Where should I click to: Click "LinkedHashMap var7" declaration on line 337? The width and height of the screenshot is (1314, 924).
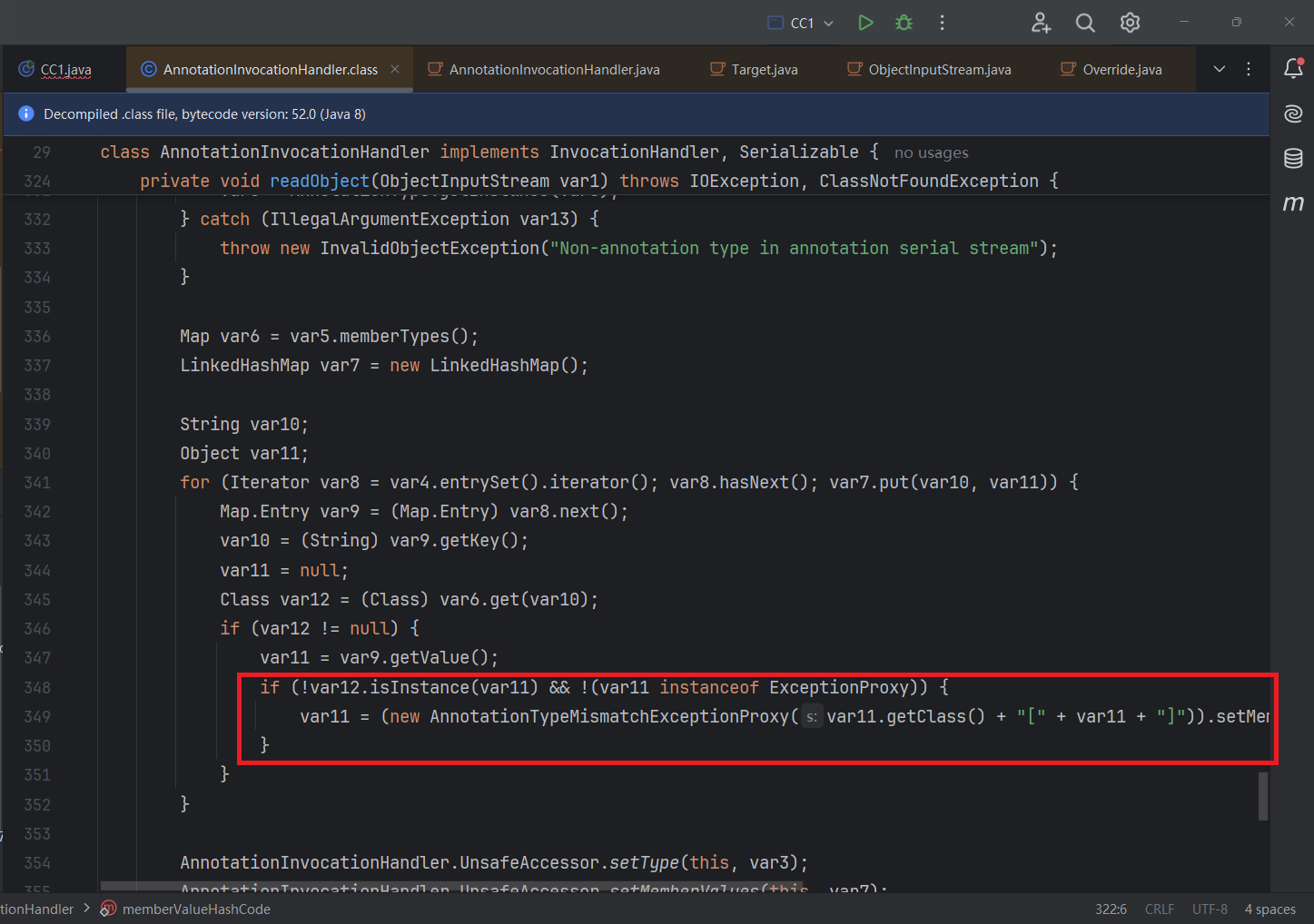click(x=270, y=365)
